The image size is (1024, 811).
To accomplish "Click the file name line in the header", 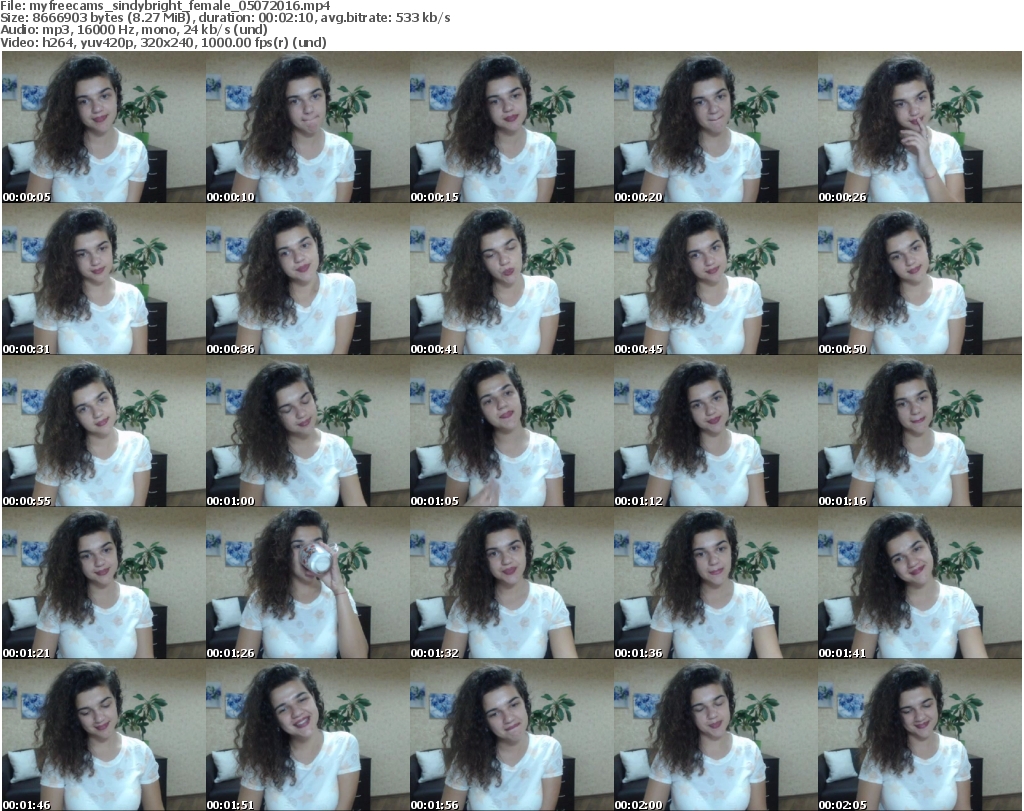I will click(165, 6).
